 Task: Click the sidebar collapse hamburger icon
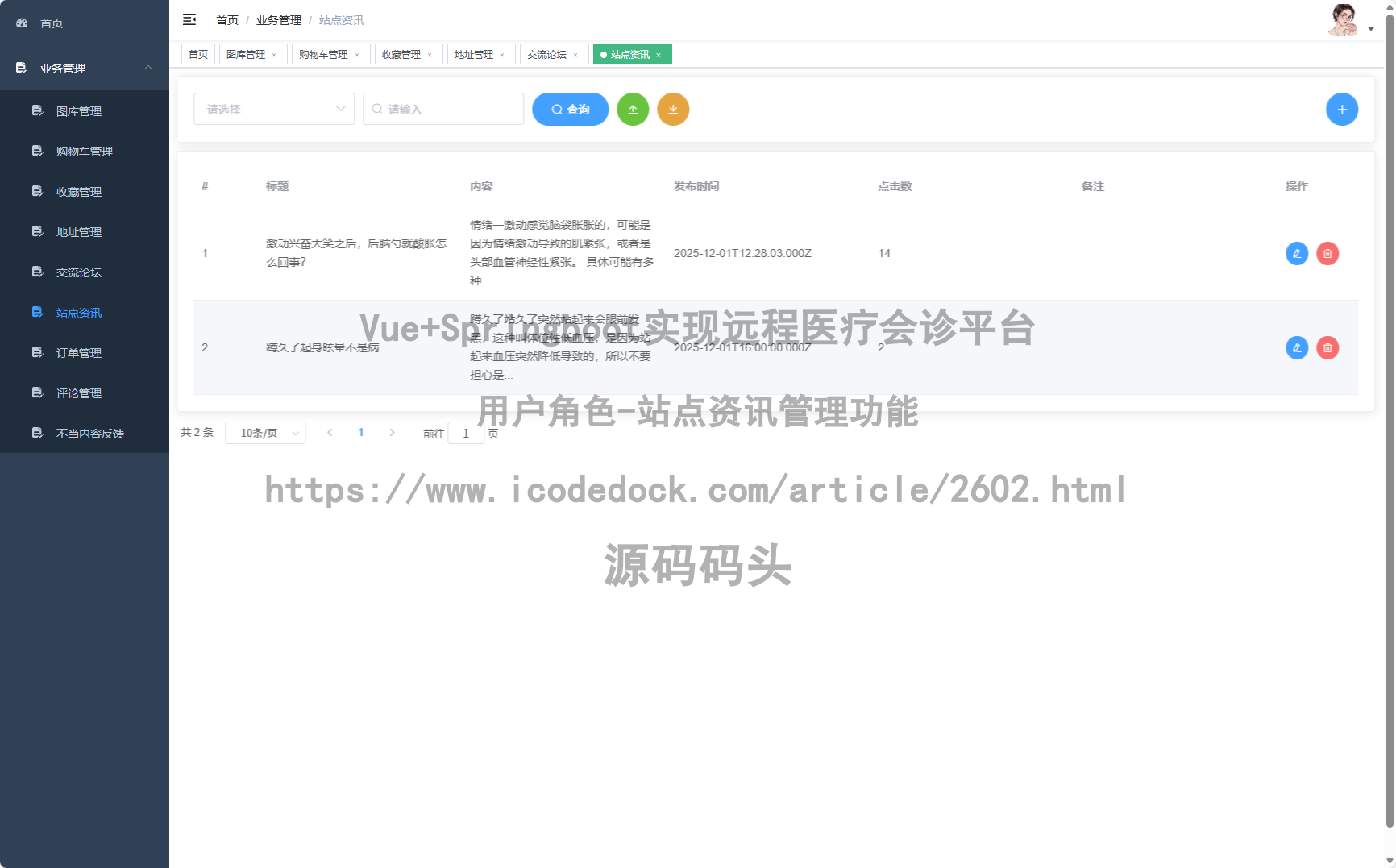[x=189, y=19]
